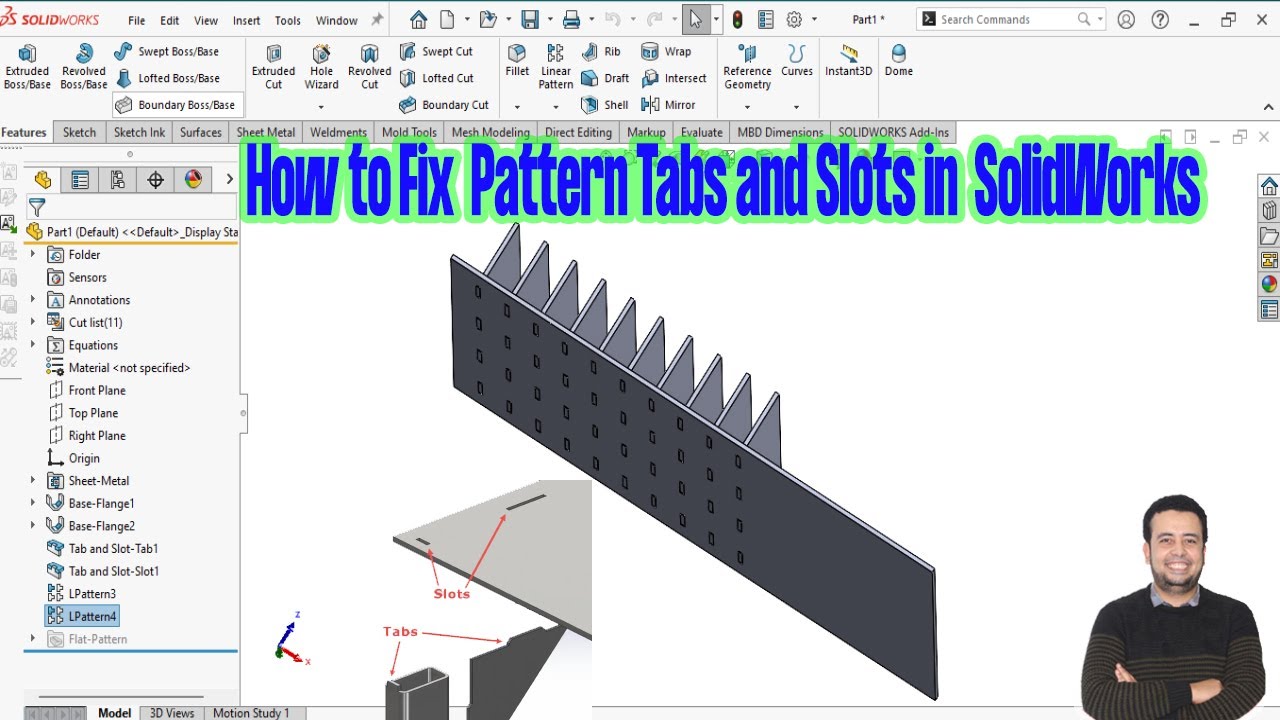The image size is (1280, 720).
Task: Click the Save icon in top toolbar
Action: (x=530, y=19)
